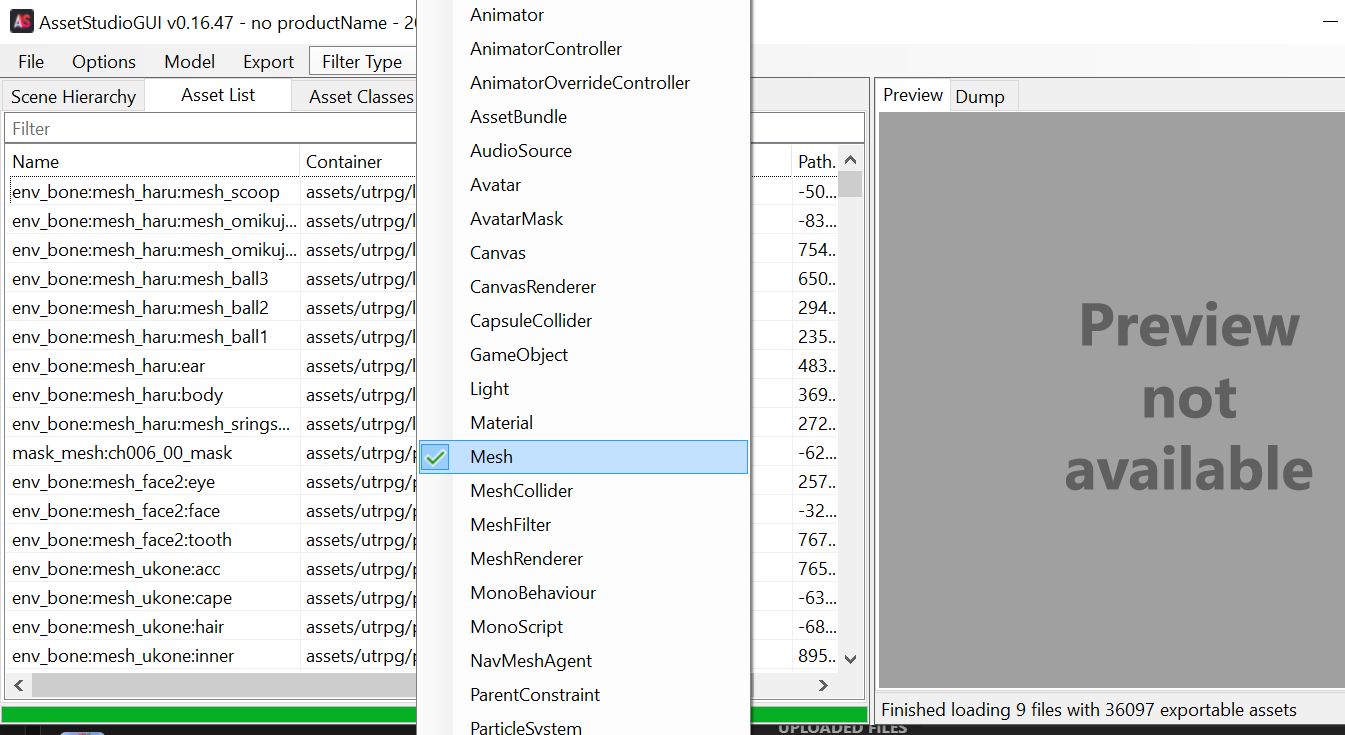
Task: Uncheck the Mesh filter checkmark
Action: (435, 457)
